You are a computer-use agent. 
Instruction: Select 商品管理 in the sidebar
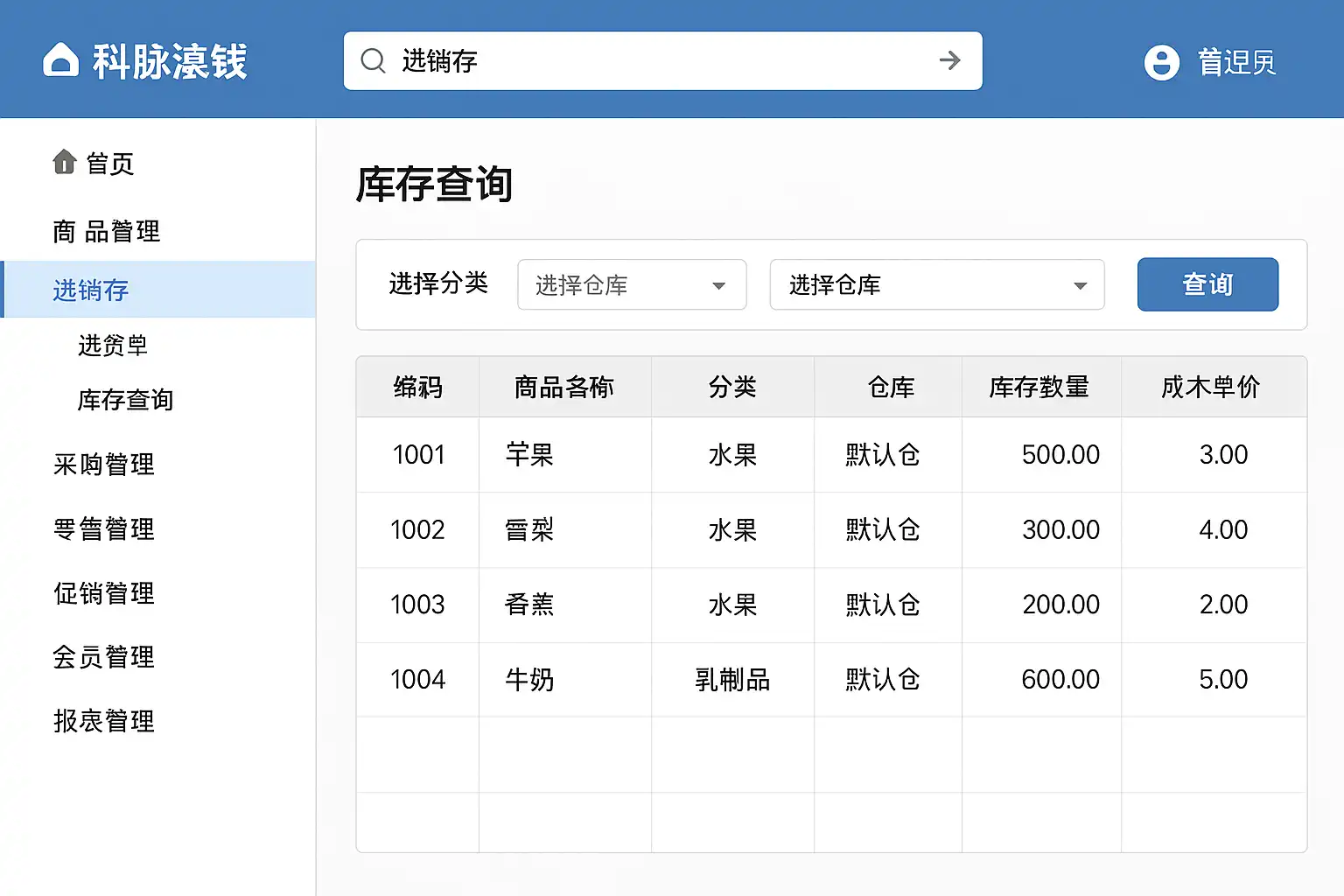pos(106,231)
